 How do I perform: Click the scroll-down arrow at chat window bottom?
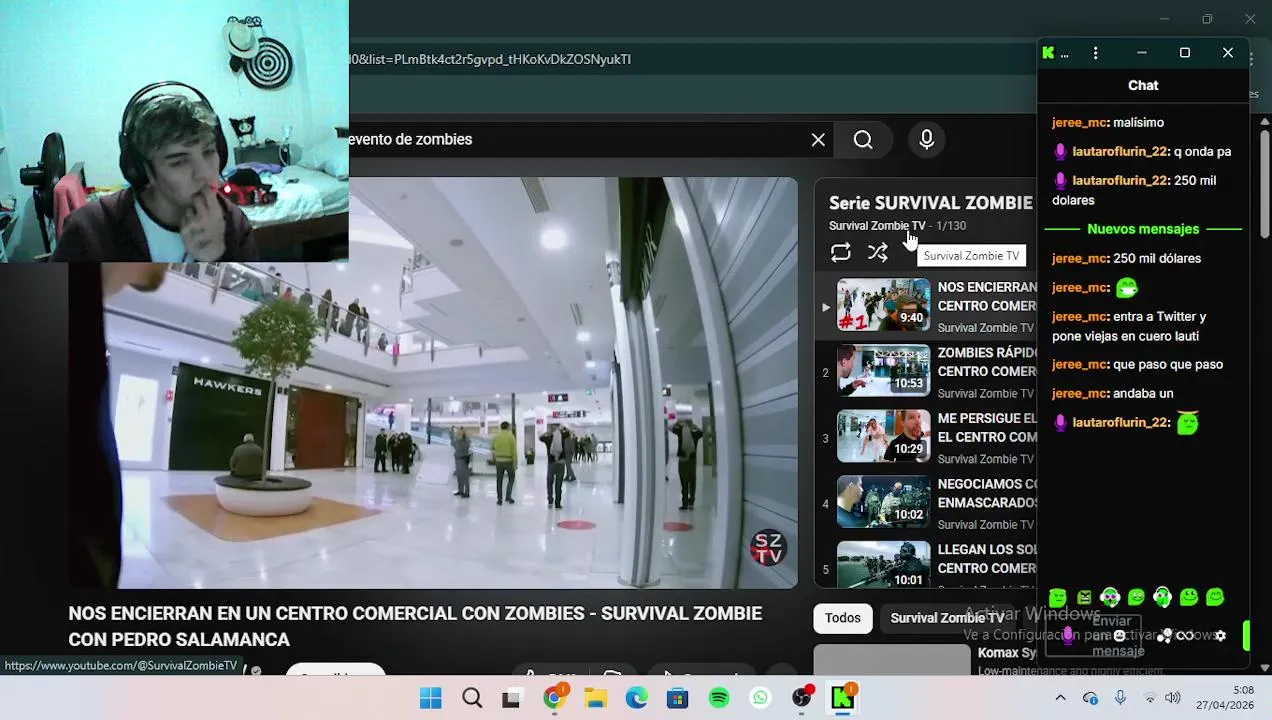pyautogui.click(x=1264, y=667)
